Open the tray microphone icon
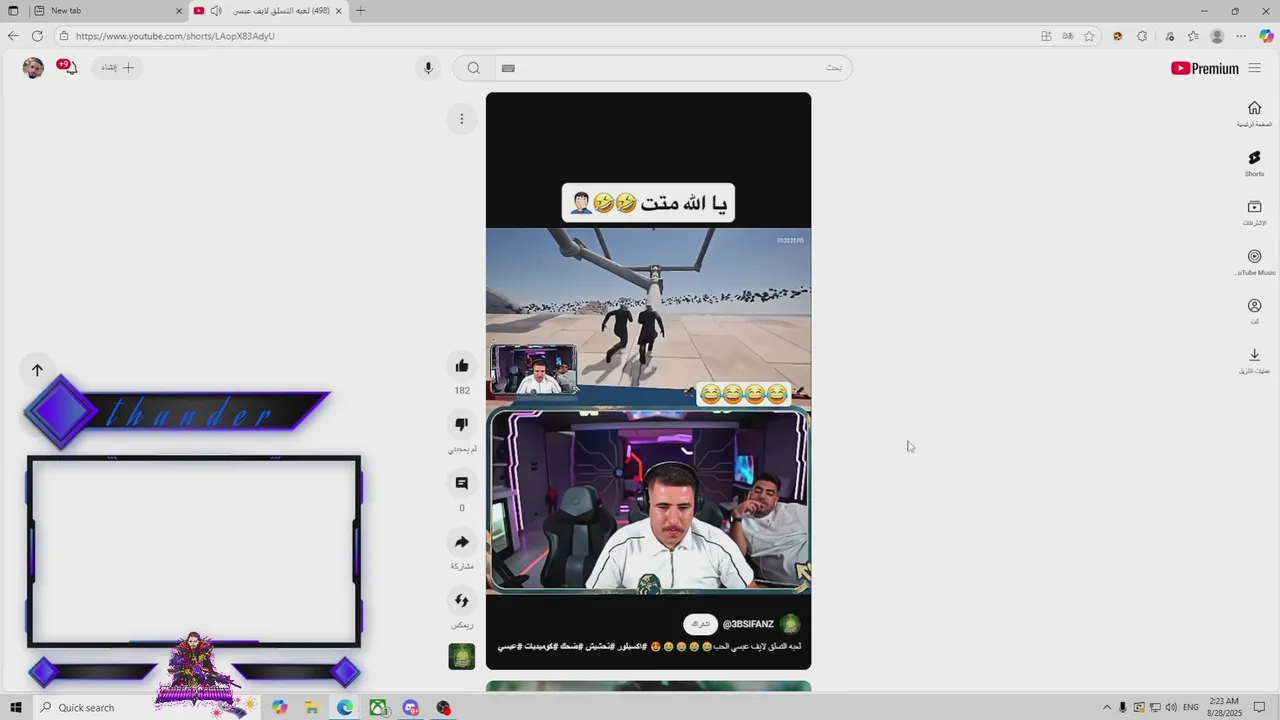The width and height of the screenshot is (1280, 720). click(x=1123, y=708)
